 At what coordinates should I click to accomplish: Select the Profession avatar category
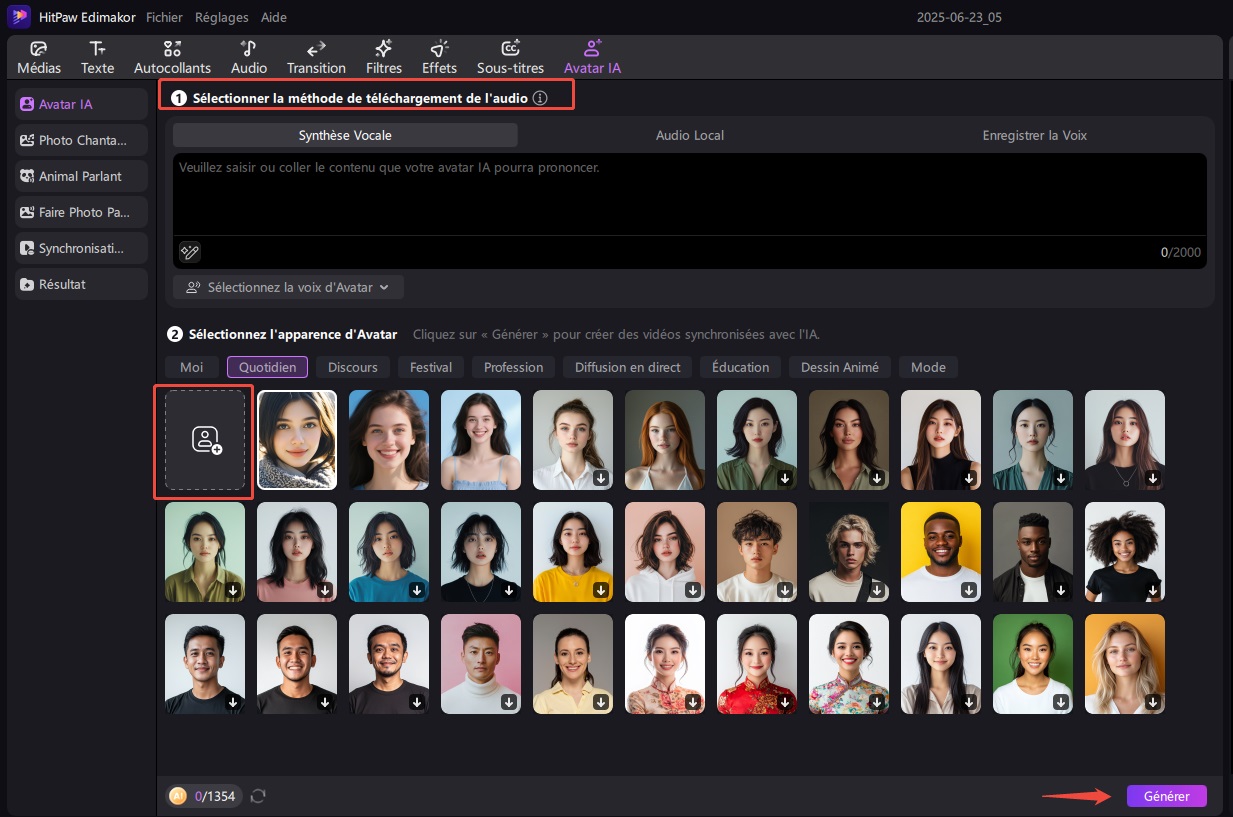click(x=513, y=367)
